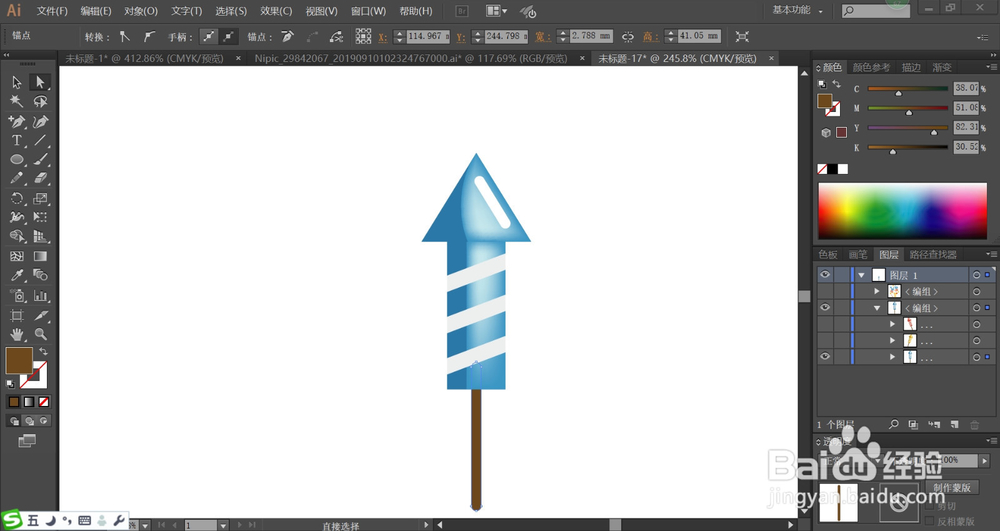Select the Eraser tool
The width and height of the screenshot is (1000, 531).
pyautogui.click(x=40, y=178)
